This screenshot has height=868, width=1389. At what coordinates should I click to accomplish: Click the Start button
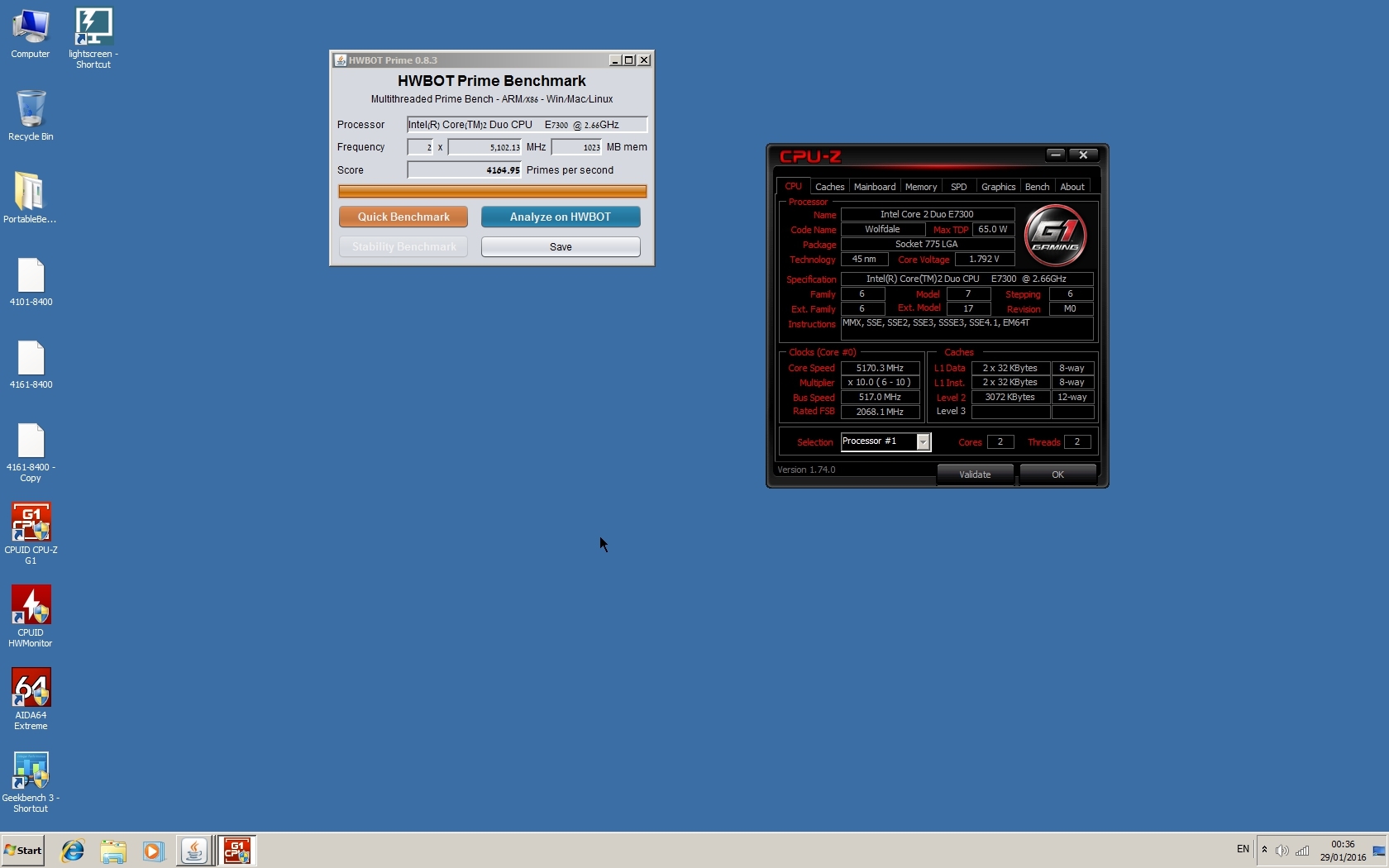tap(22, 851)
